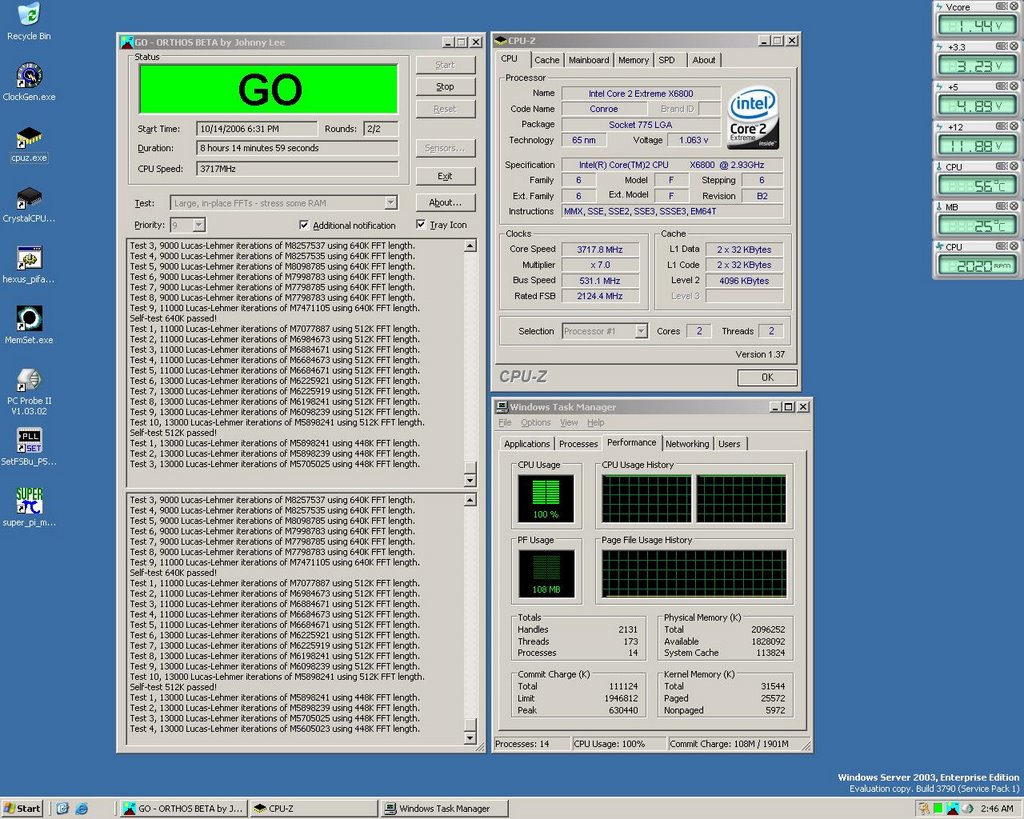
Task: Open the View menu in Task Manager
Action: click(x=569, y=423)
